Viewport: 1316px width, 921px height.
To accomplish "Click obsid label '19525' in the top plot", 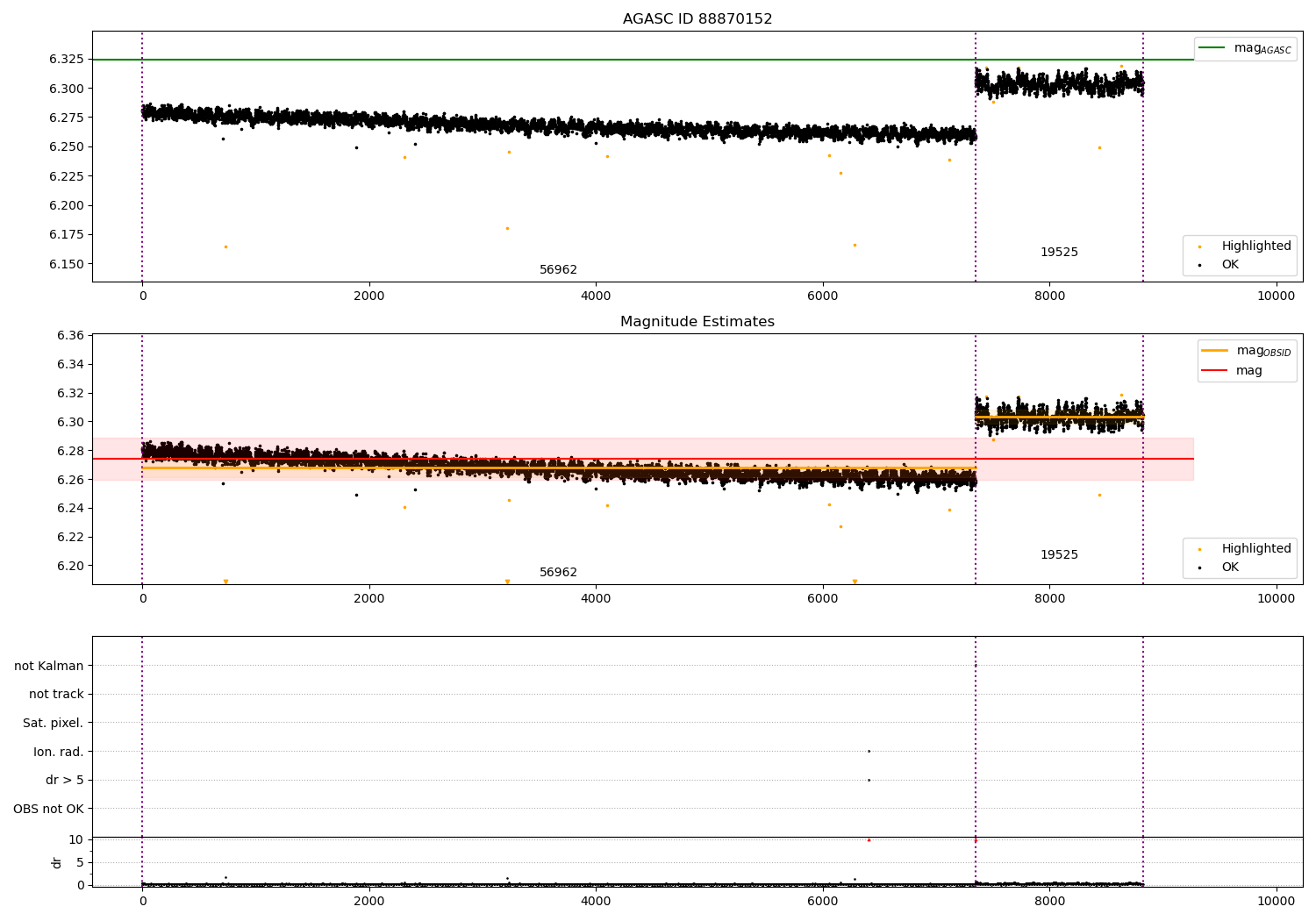I will coord(1059,253).
